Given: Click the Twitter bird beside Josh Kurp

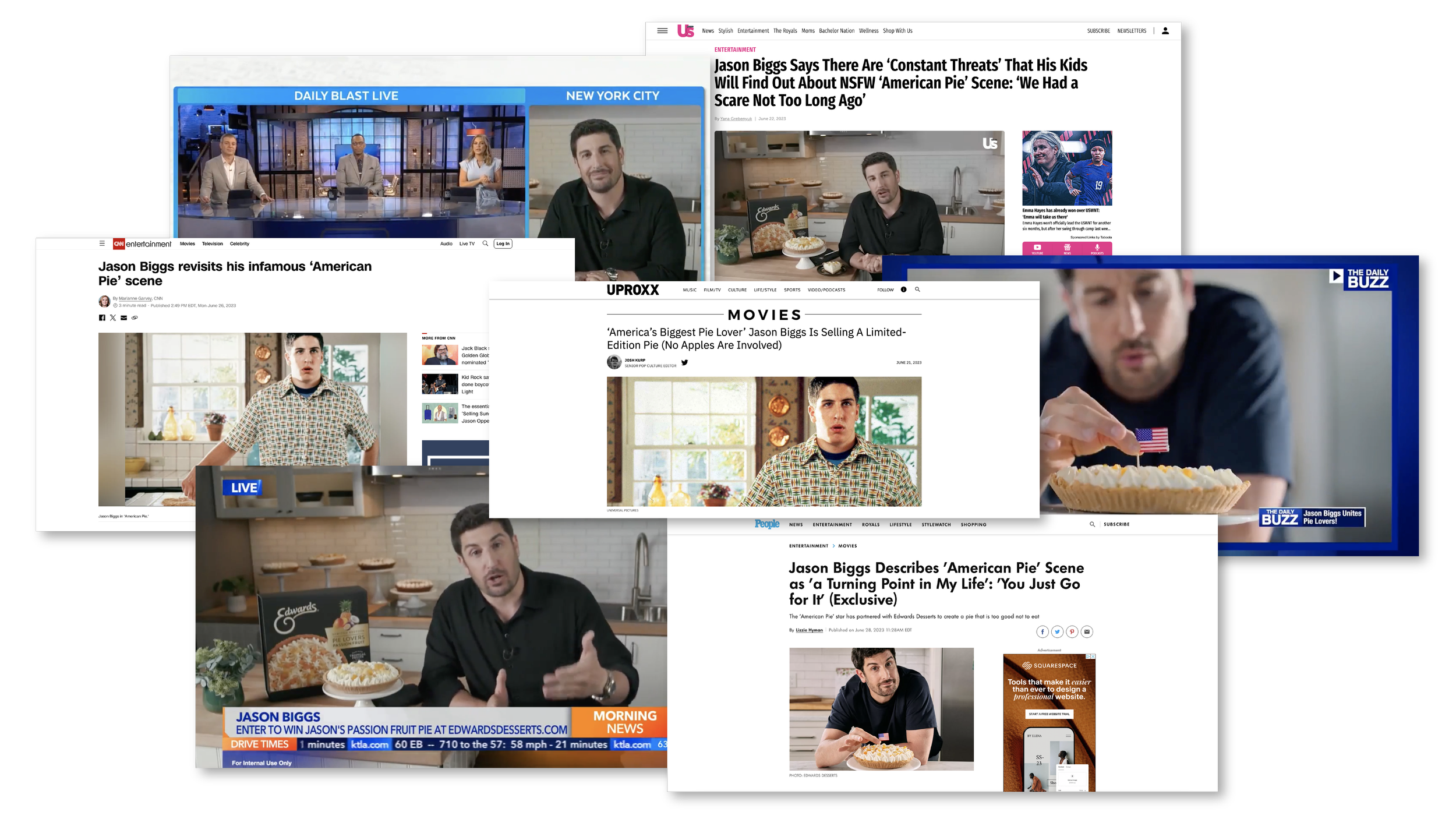Looking at the screenshot, I should click(684, 362).
